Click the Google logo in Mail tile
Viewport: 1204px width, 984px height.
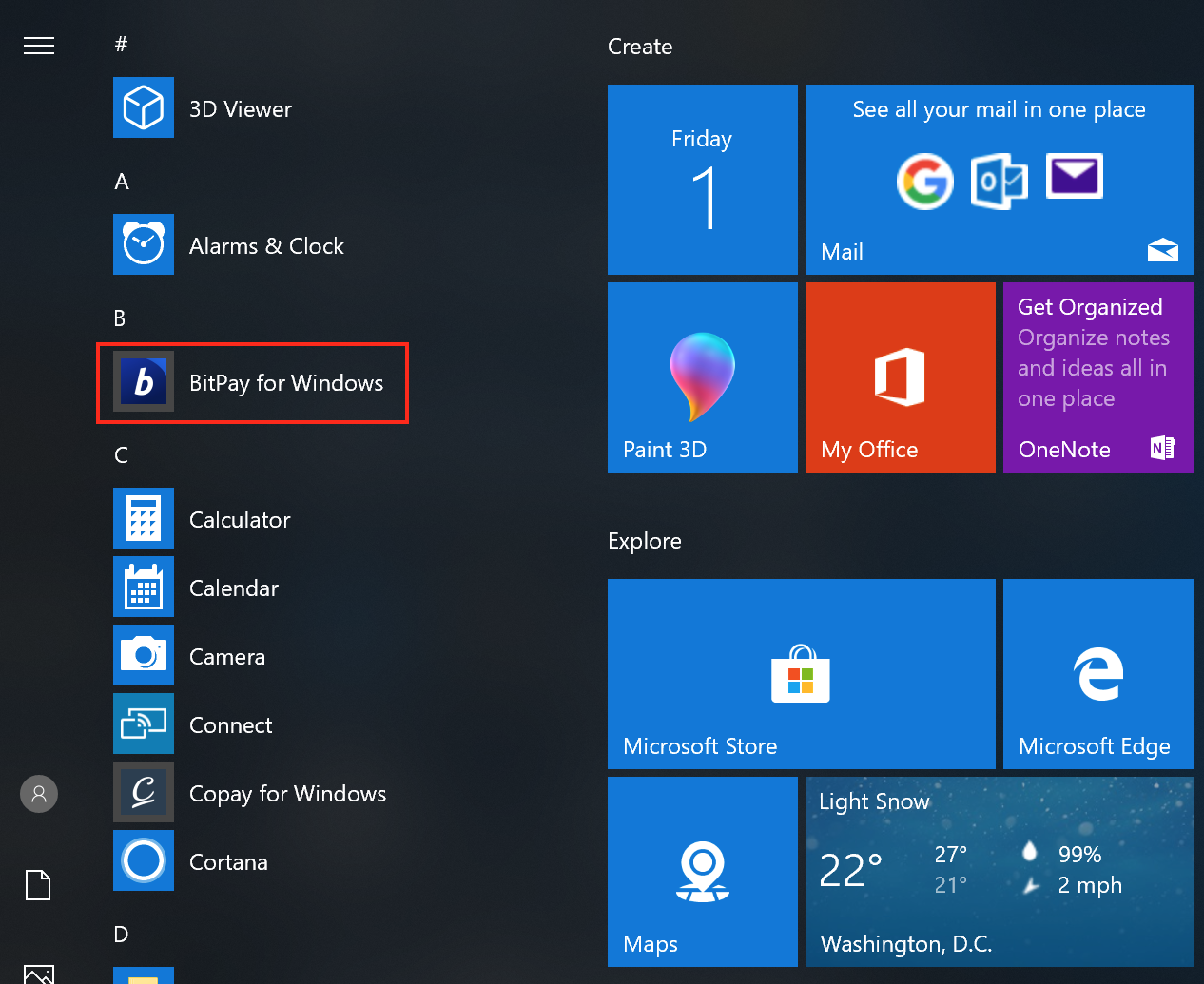(x=925, y=181)
